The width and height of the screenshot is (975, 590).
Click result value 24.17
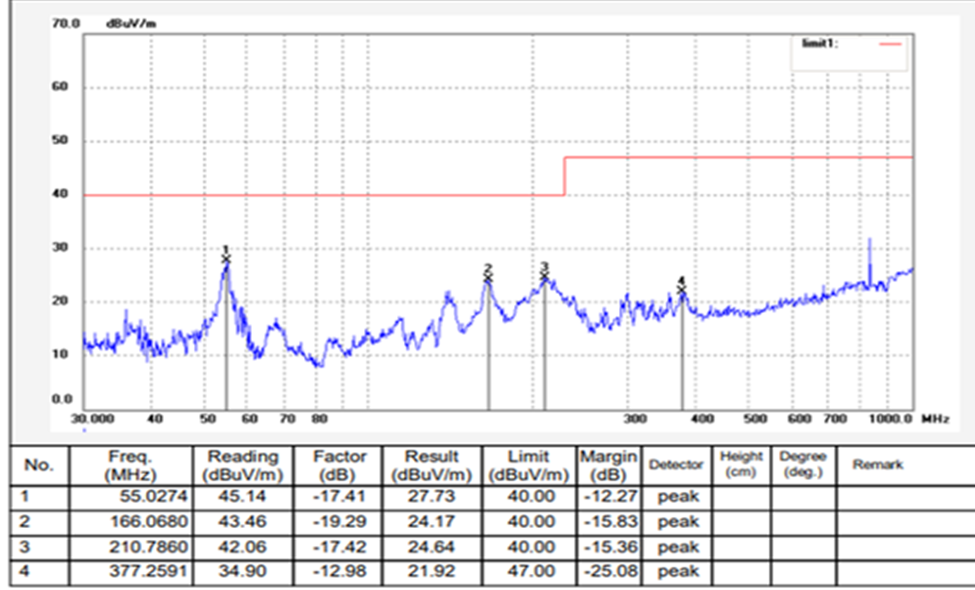[x=432, y=522]
